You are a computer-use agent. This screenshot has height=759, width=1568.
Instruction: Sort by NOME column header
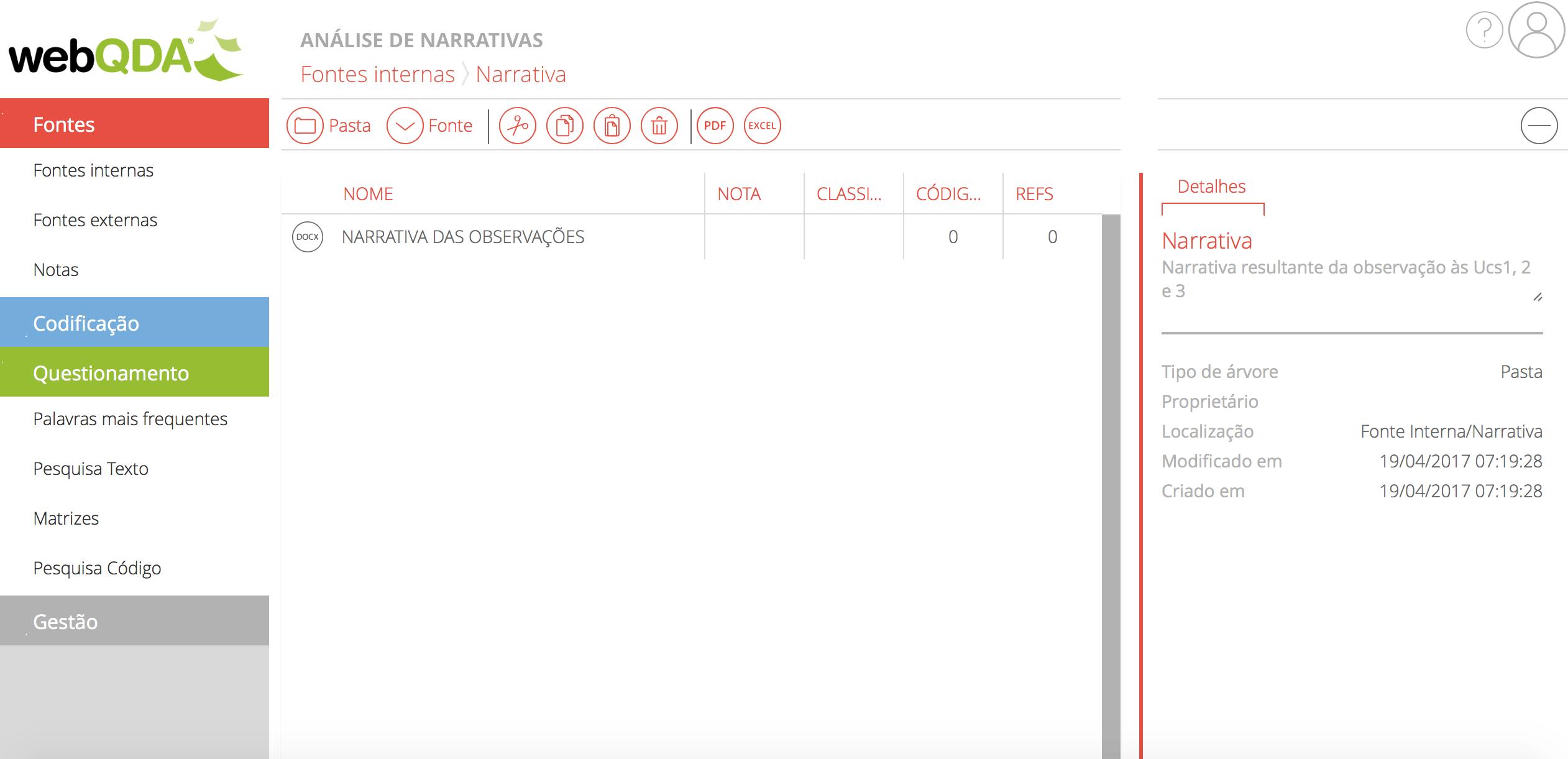click(x=368, y=194)
